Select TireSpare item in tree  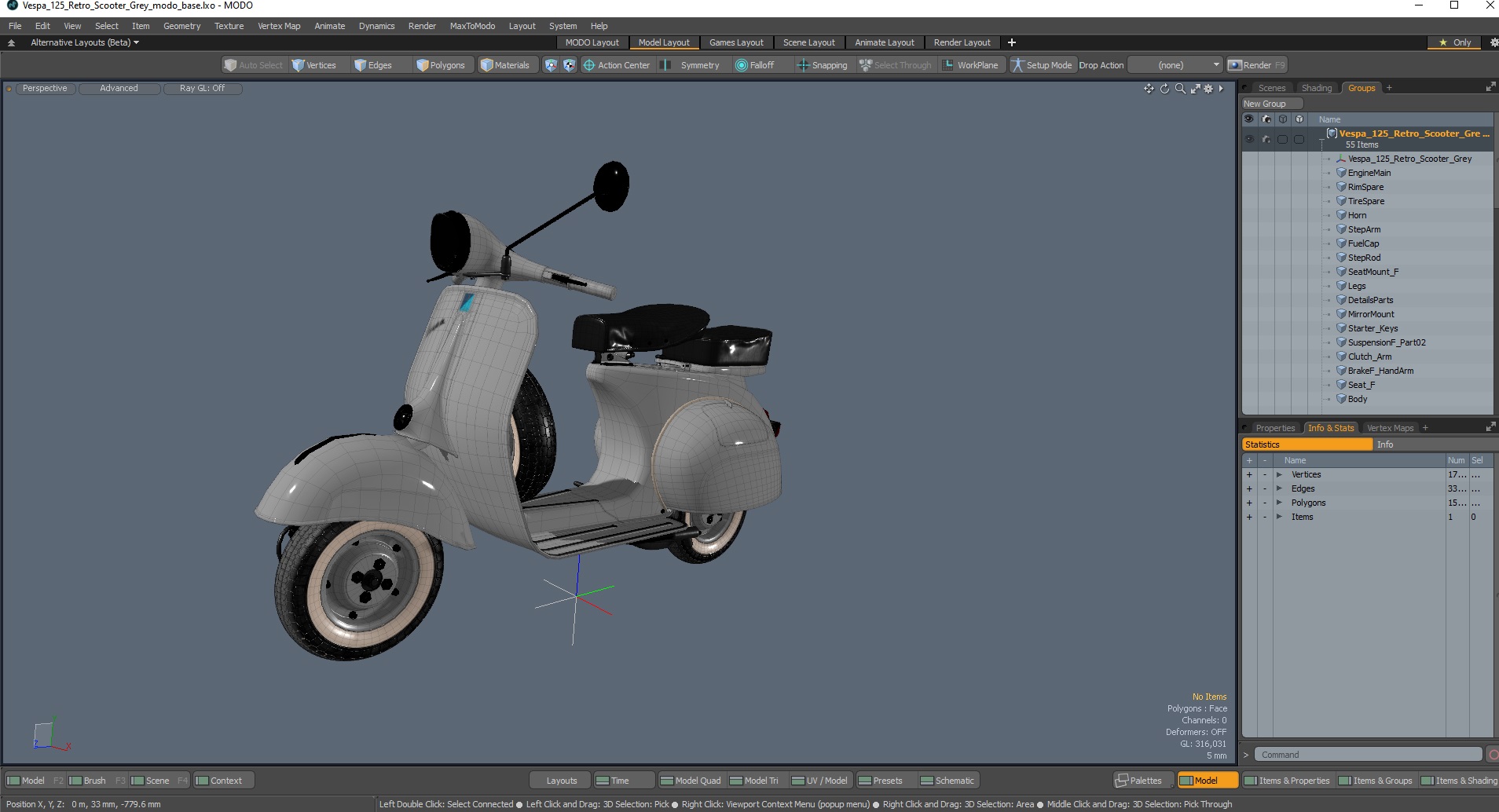(x=1365, y=201)
